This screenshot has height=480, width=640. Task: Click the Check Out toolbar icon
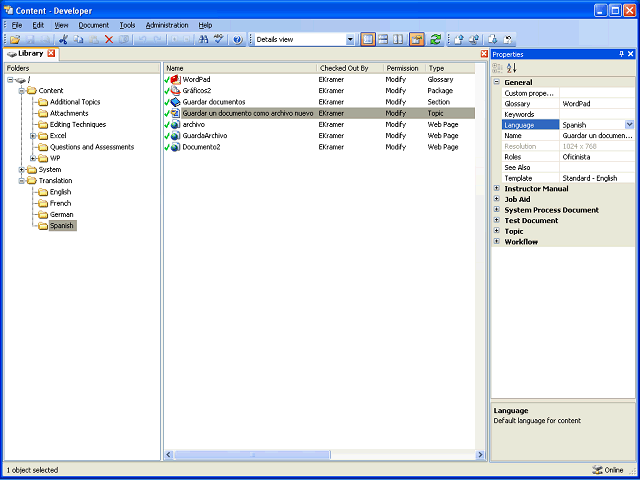point(493,40)
